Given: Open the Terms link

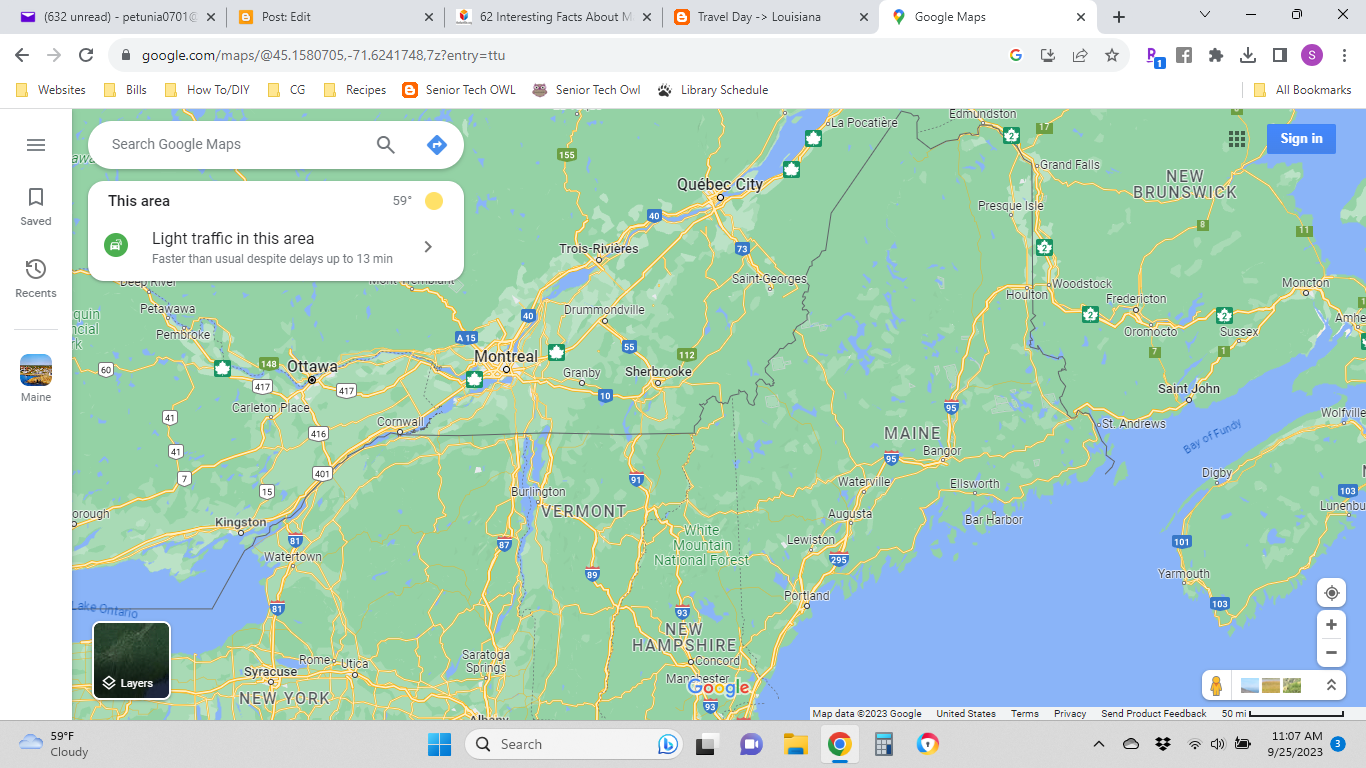Looking at the screenshot, I should pyautogui.click(x=1024, y=714).
